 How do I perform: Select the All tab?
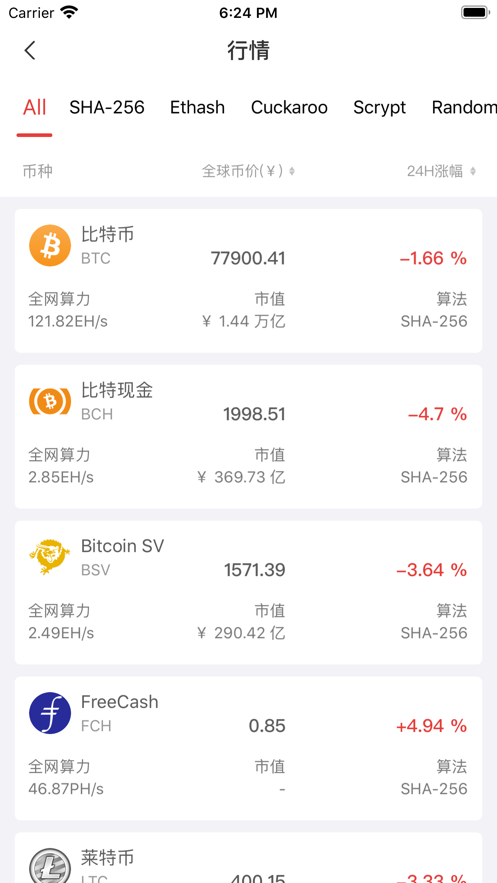coord(34,107)
